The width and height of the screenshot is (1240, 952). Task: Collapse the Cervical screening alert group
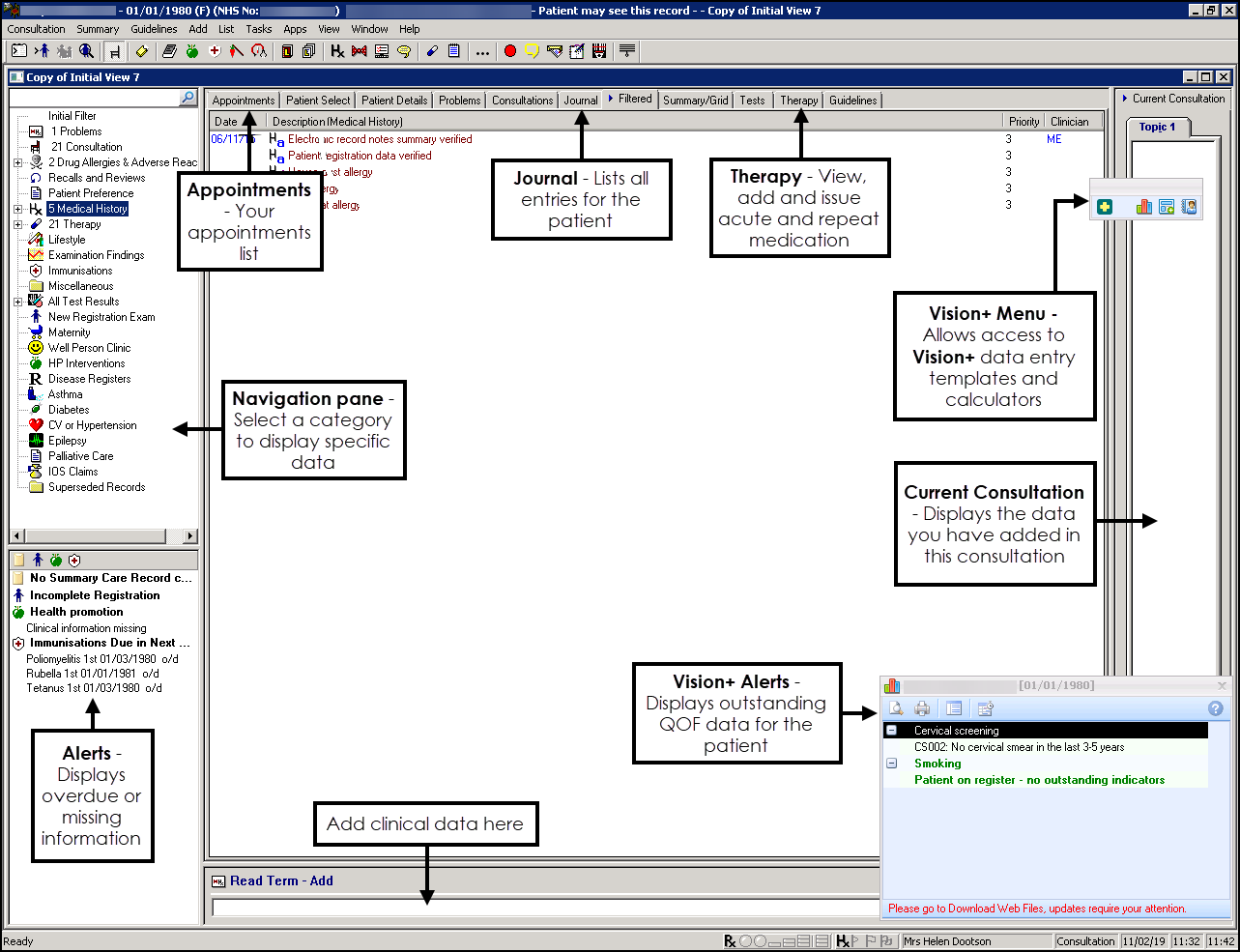[x=892, y=731]
